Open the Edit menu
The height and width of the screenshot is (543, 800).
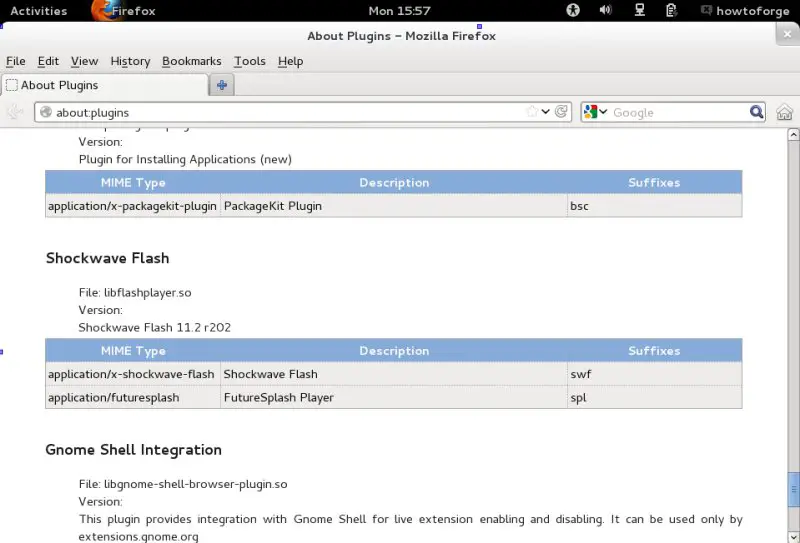[48, 61]
